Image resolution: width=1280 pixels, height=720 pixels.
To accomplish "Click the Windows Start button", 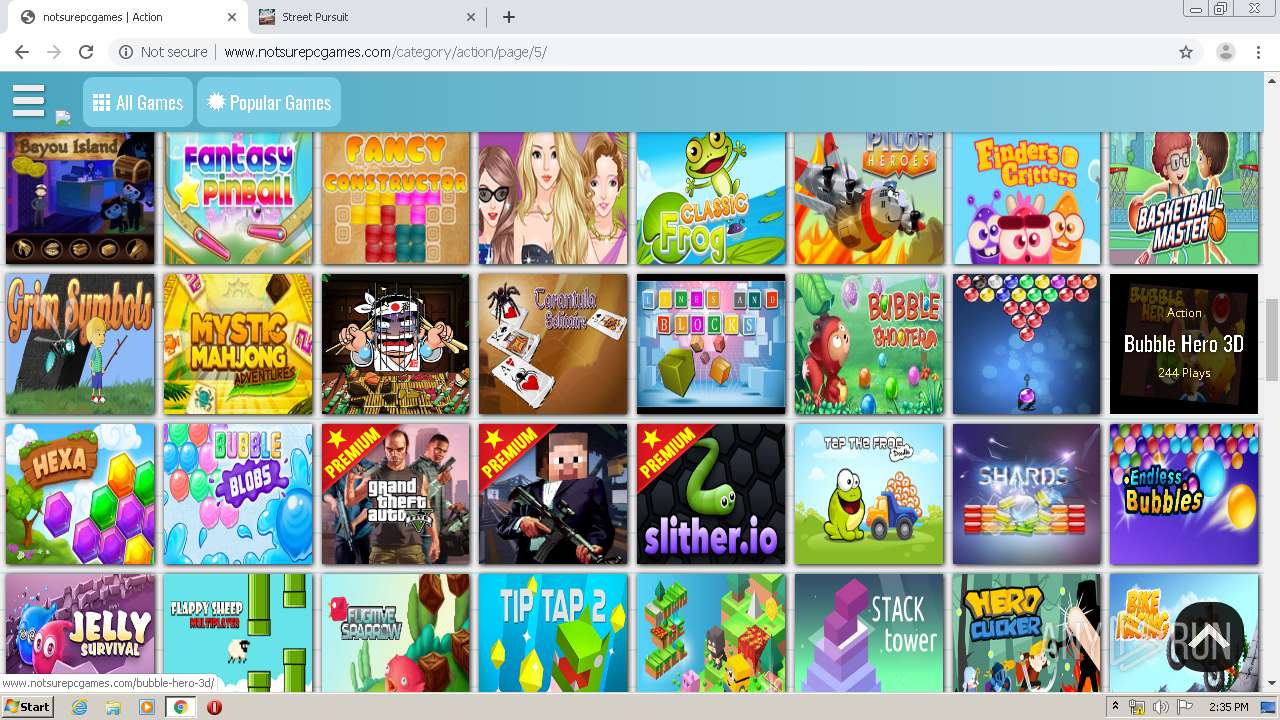I will (28, 707).
